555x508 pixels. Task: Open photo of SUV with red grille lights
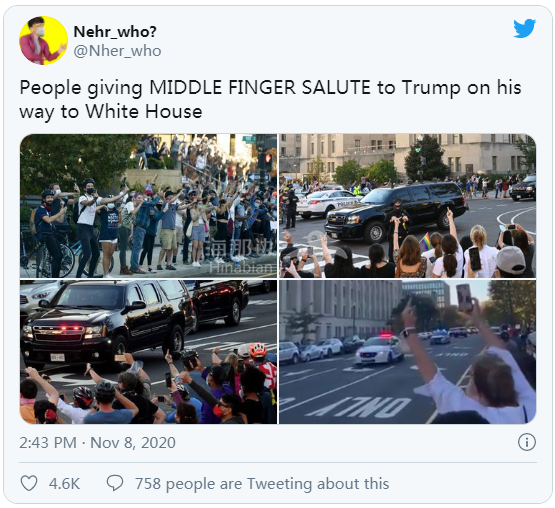[148, 352]
